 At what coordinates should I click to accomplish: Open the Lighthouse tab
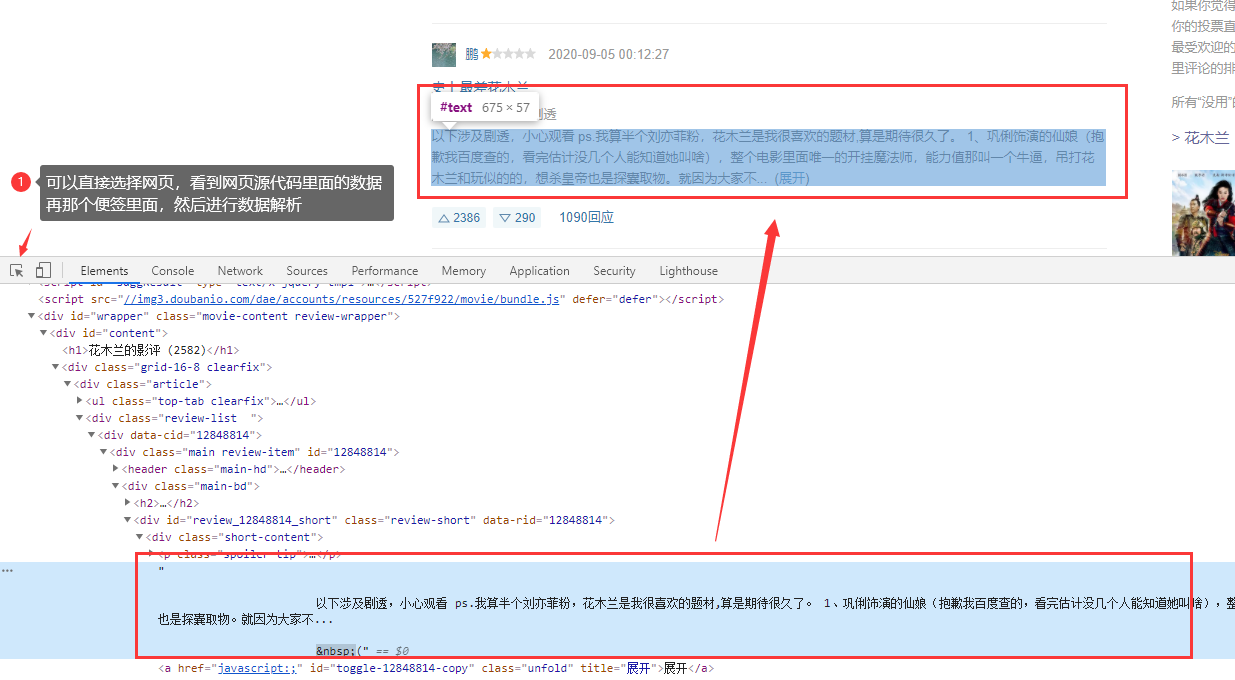pos(689,271)
